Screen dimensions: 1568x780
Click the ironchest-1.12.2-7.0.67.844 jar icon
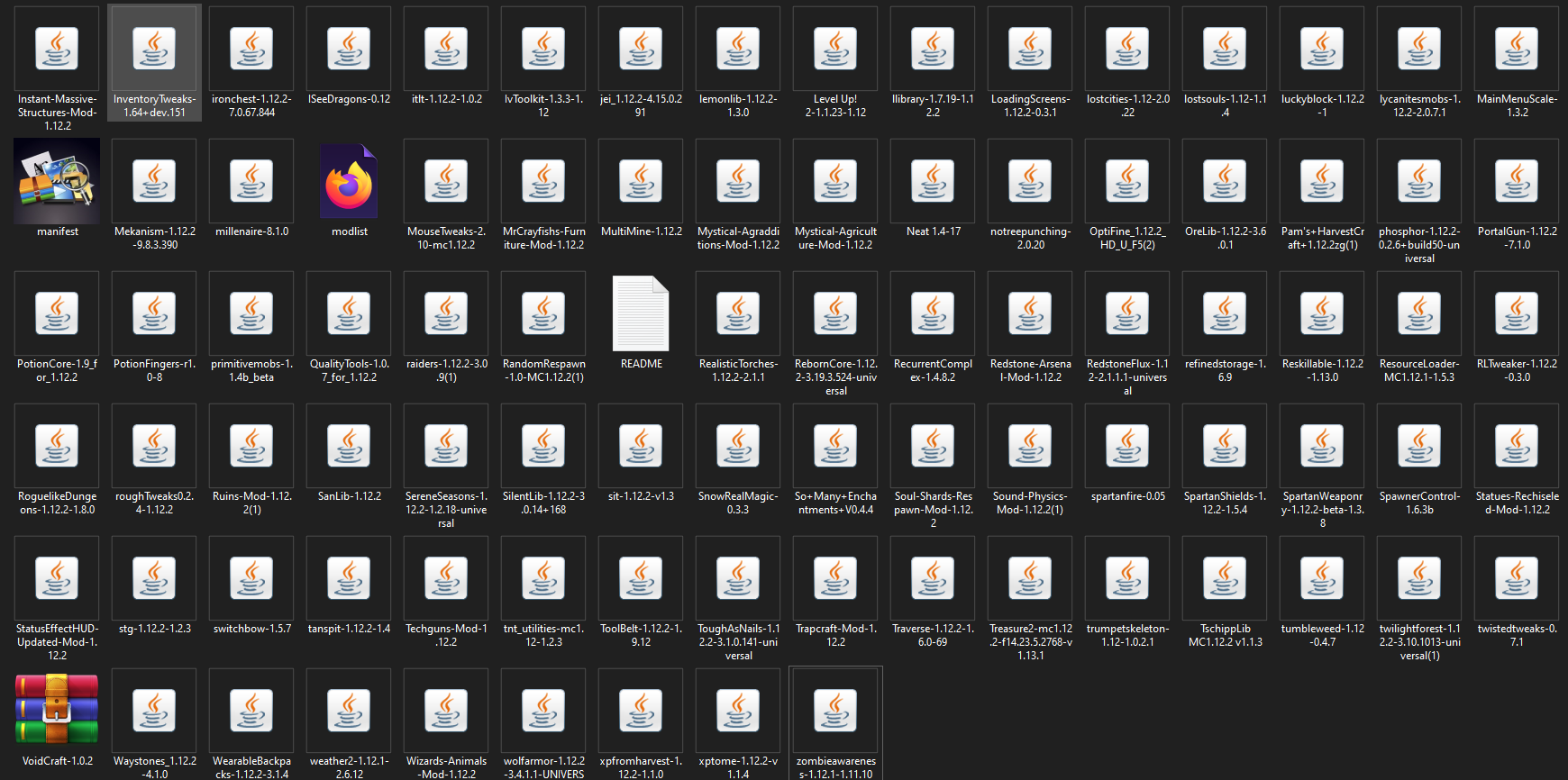tap(251, 49)
